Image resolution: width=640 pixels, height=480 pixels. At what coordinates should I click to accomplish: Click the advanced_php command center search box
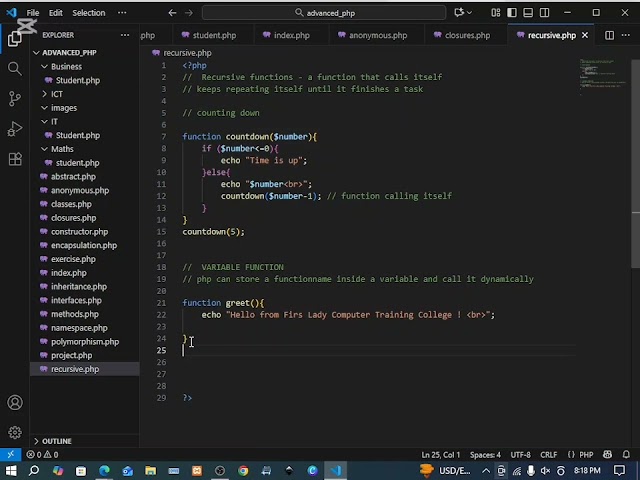click(x=324, y=13)
